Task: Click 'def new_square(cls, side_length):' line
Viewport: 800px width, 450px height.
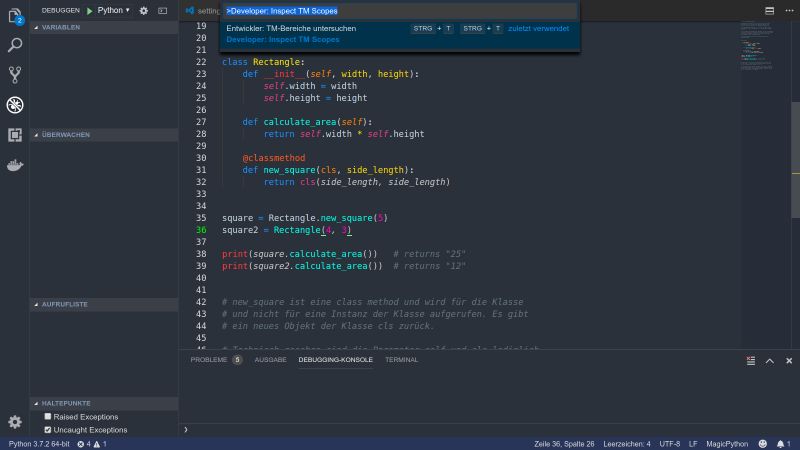Action: click(x=328, y=170)
